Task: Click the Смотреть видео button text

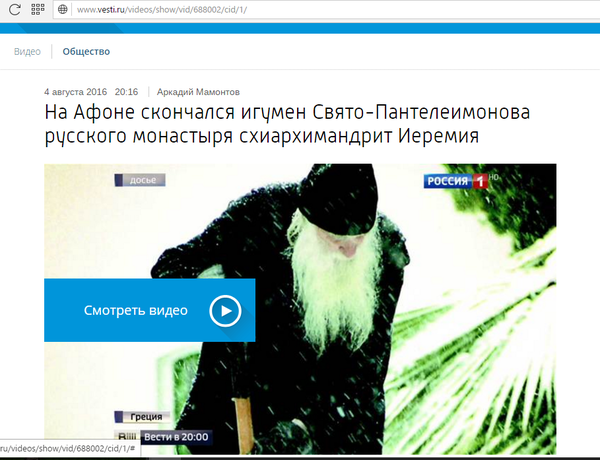Action: tap(136, 311)
